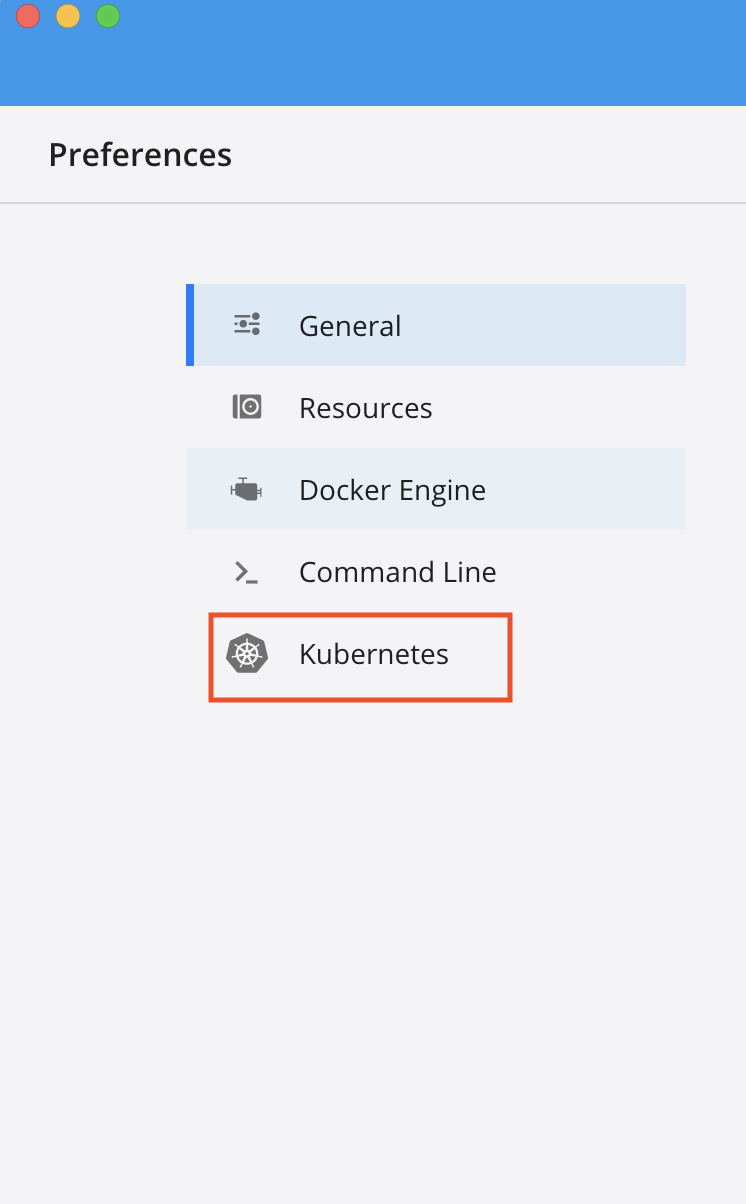Image resolution: width=746 pixels, height=1204 pixels.
Task: Open the General preferences section
Action: (349, 326)
